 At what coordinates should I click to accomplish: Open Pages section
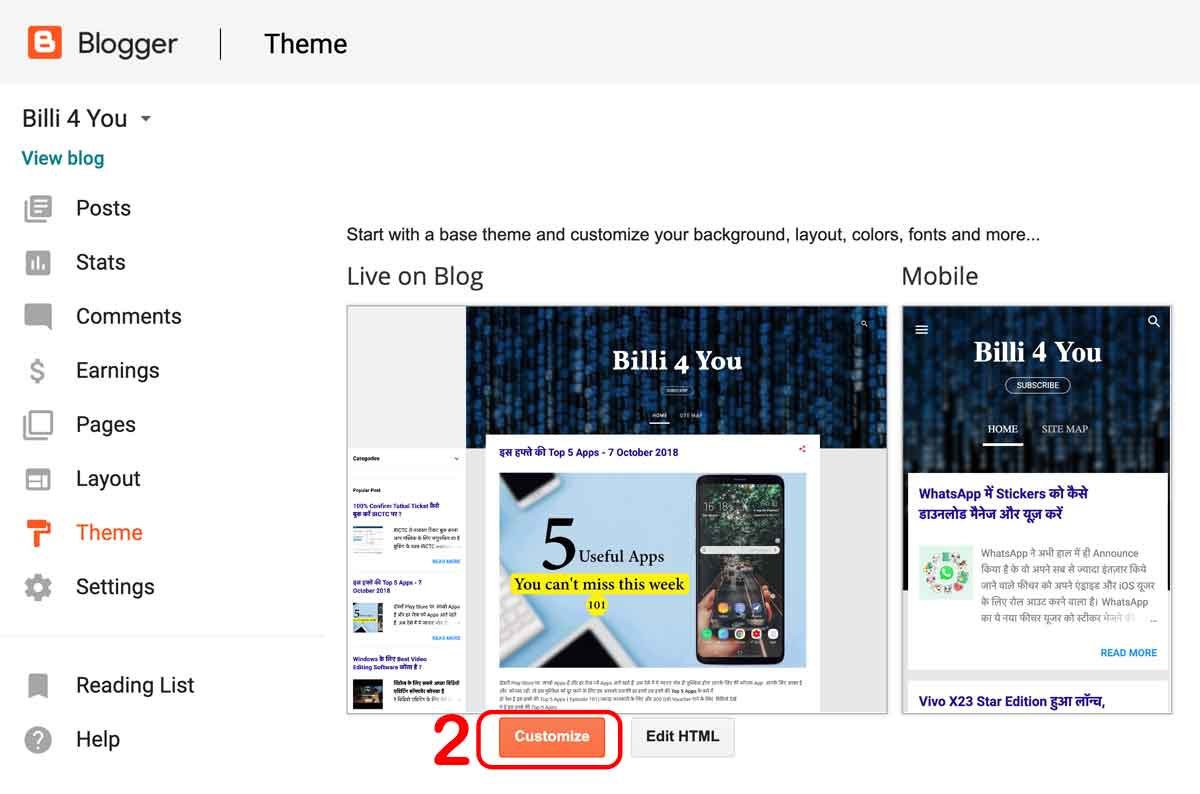point(105,425)
